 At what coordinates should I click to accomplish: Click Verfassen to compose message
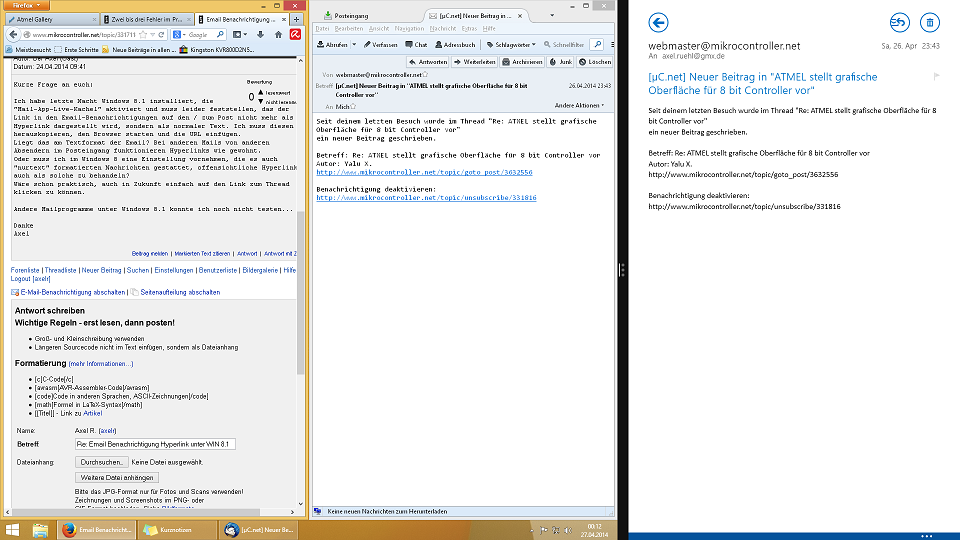(x=380, y=45)
